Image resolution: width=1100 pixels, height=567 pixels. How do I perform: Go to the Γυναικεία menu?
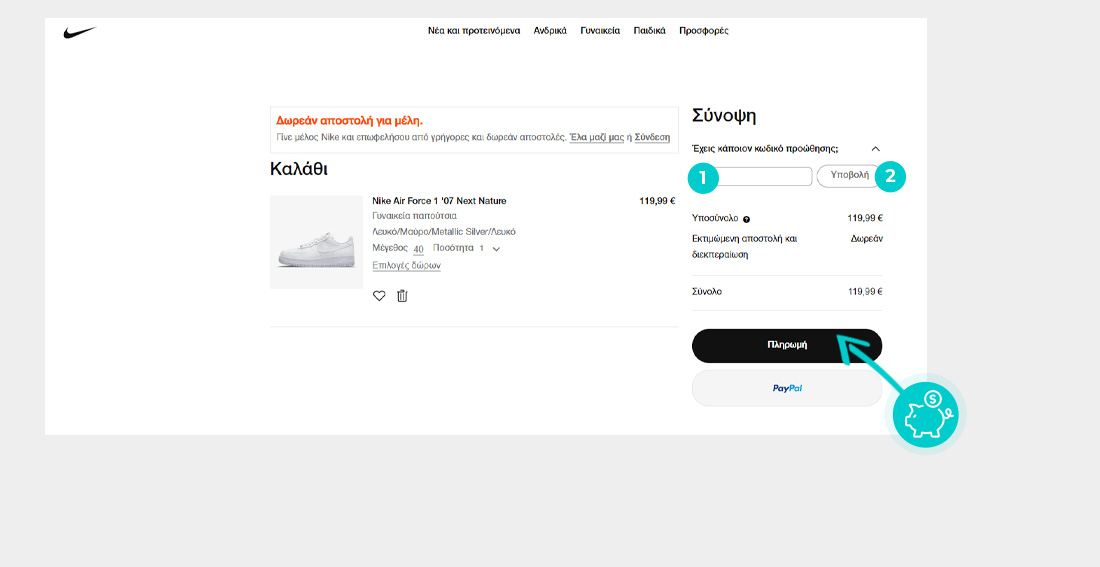click(x=600, y=31)
